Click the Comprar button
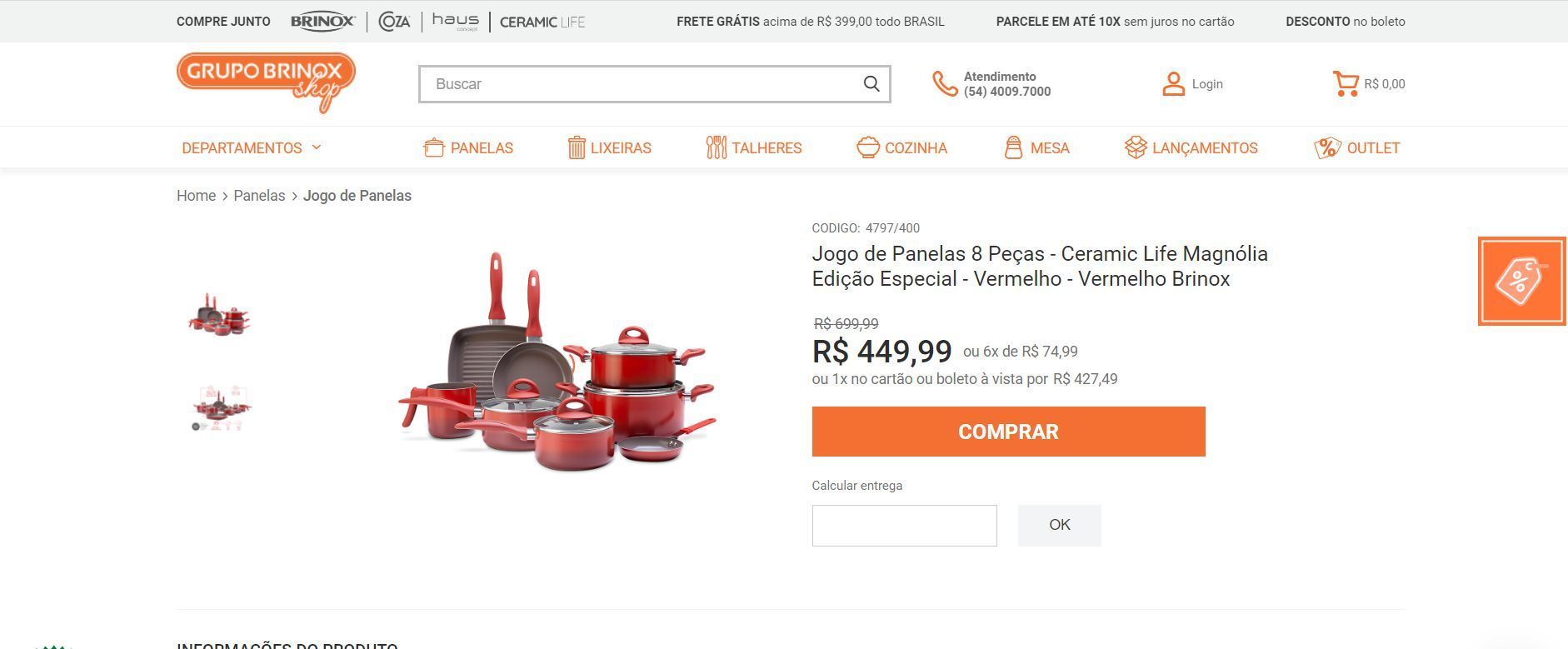The height and width of the screenshot is (649, 1568). pyautogui.click(x=1008, y=432)
